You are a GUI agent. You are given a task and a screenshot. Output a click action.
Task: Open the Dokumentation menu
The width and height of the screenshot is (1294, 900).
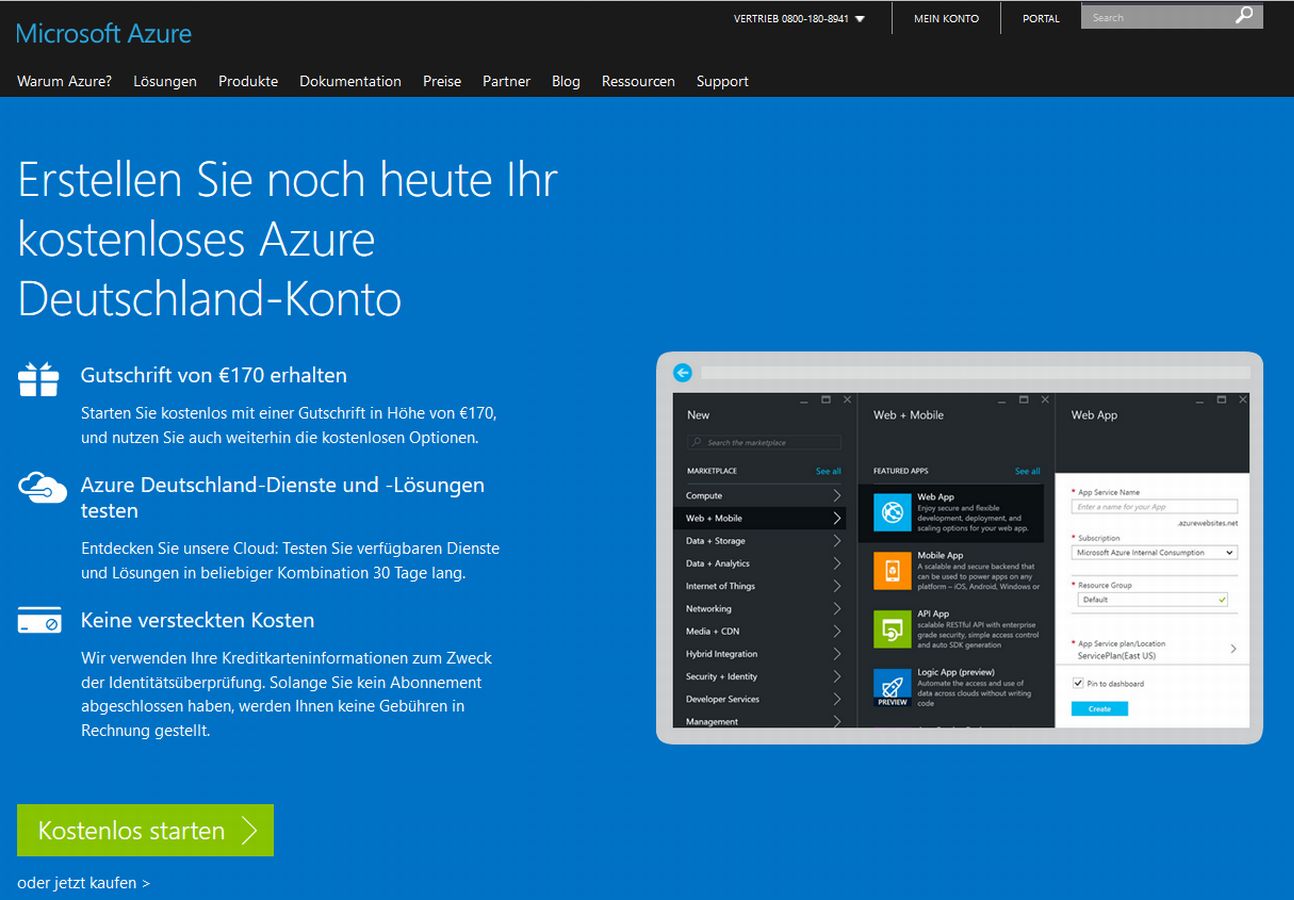(x=350, y=81)
